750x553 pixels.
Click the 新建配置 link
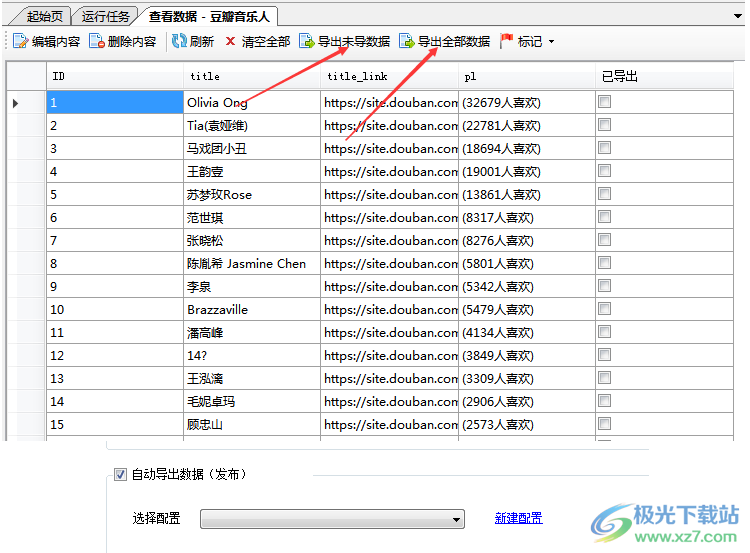(x=518, y=518)
